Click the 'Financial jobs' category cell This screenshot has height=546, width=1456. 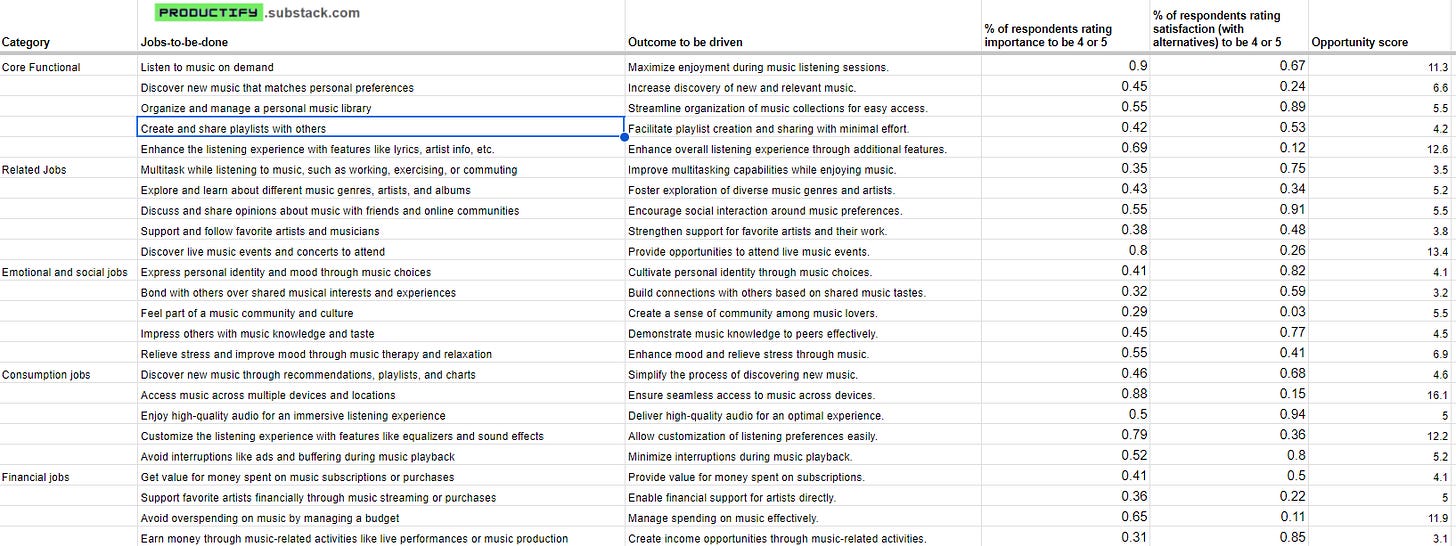[68, 477]
